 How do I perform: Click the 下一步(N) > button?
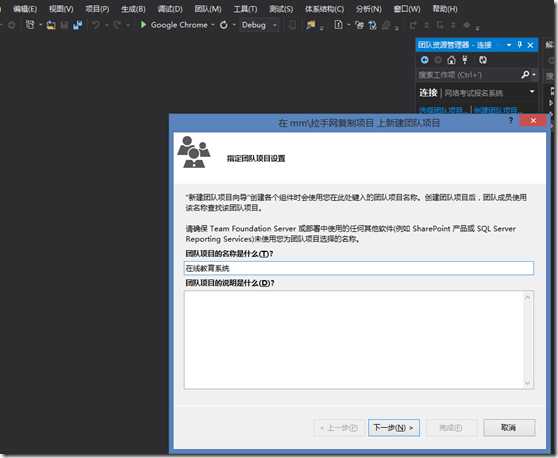[394, 427]
